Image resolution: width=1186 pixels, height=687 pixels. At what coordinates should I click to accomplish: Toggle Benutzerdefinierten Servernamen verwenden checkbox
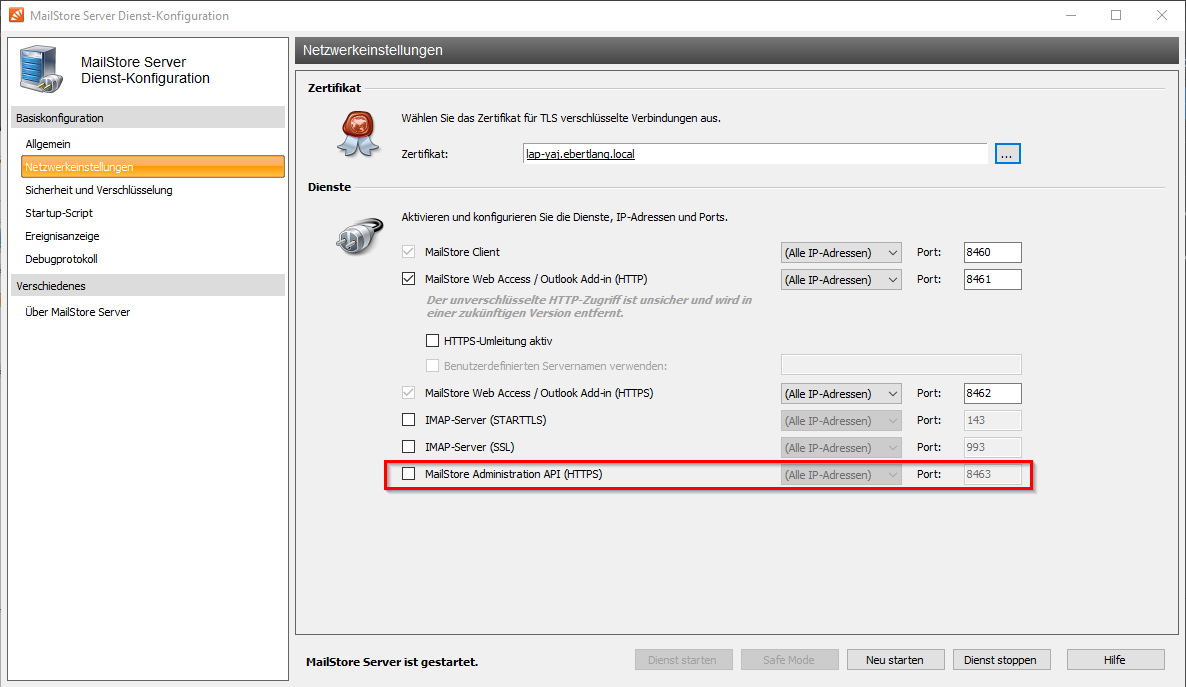click(433, 365)
